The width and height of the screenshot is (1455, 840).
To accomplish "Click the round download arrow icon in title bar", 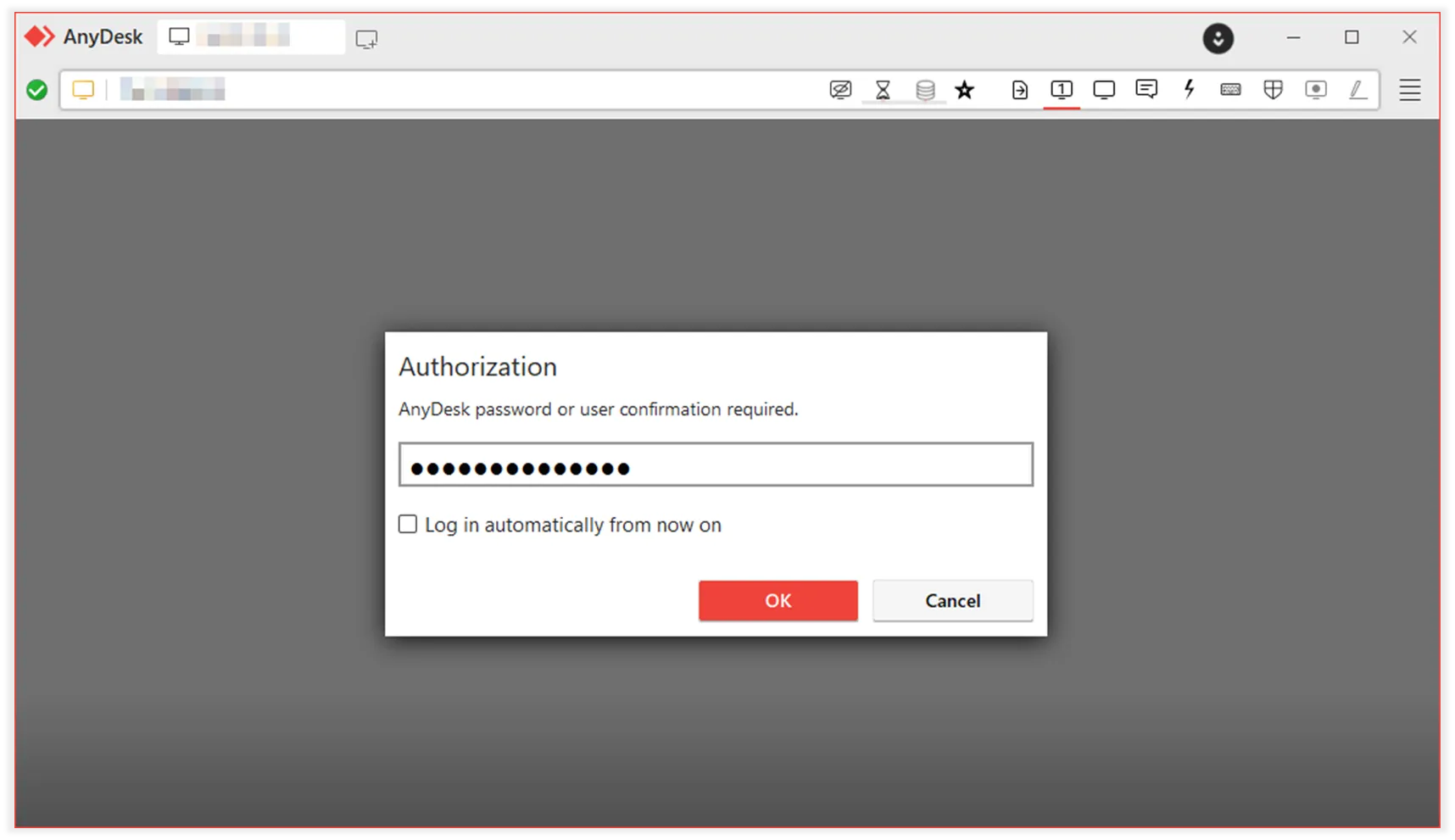I will pos(1218,38).
